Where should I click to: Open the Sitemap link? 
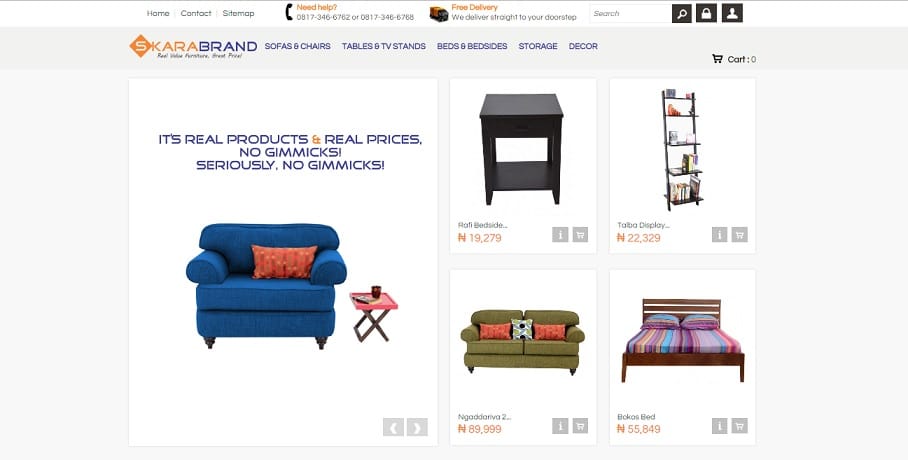pyautogui.click(x=239, y=13)
